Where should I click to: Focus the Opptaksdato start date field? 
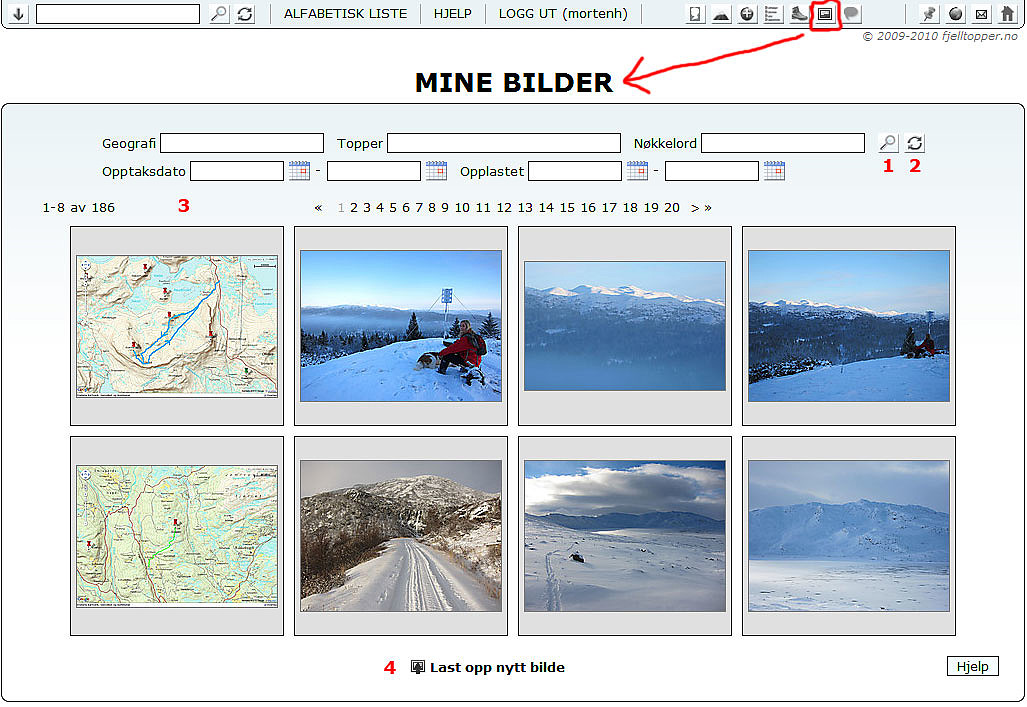[237, 171]
